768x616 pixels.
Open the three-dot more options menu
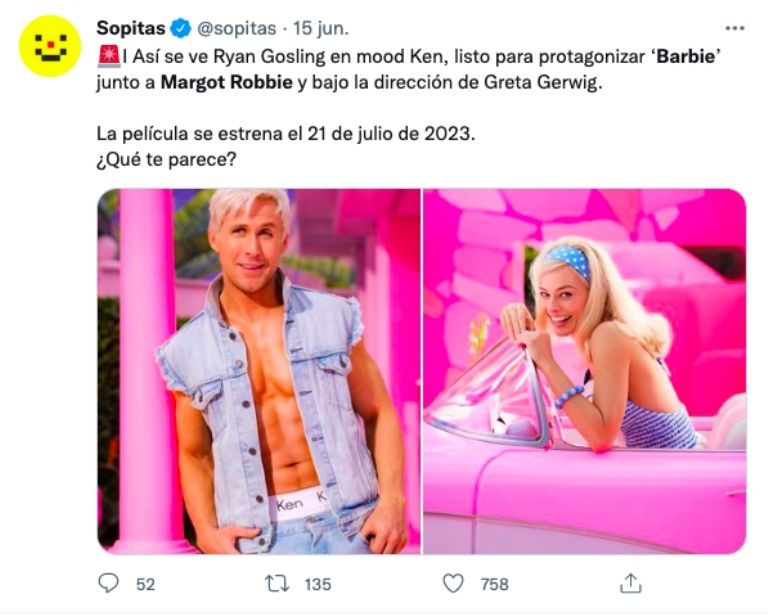tap(734, 28)
